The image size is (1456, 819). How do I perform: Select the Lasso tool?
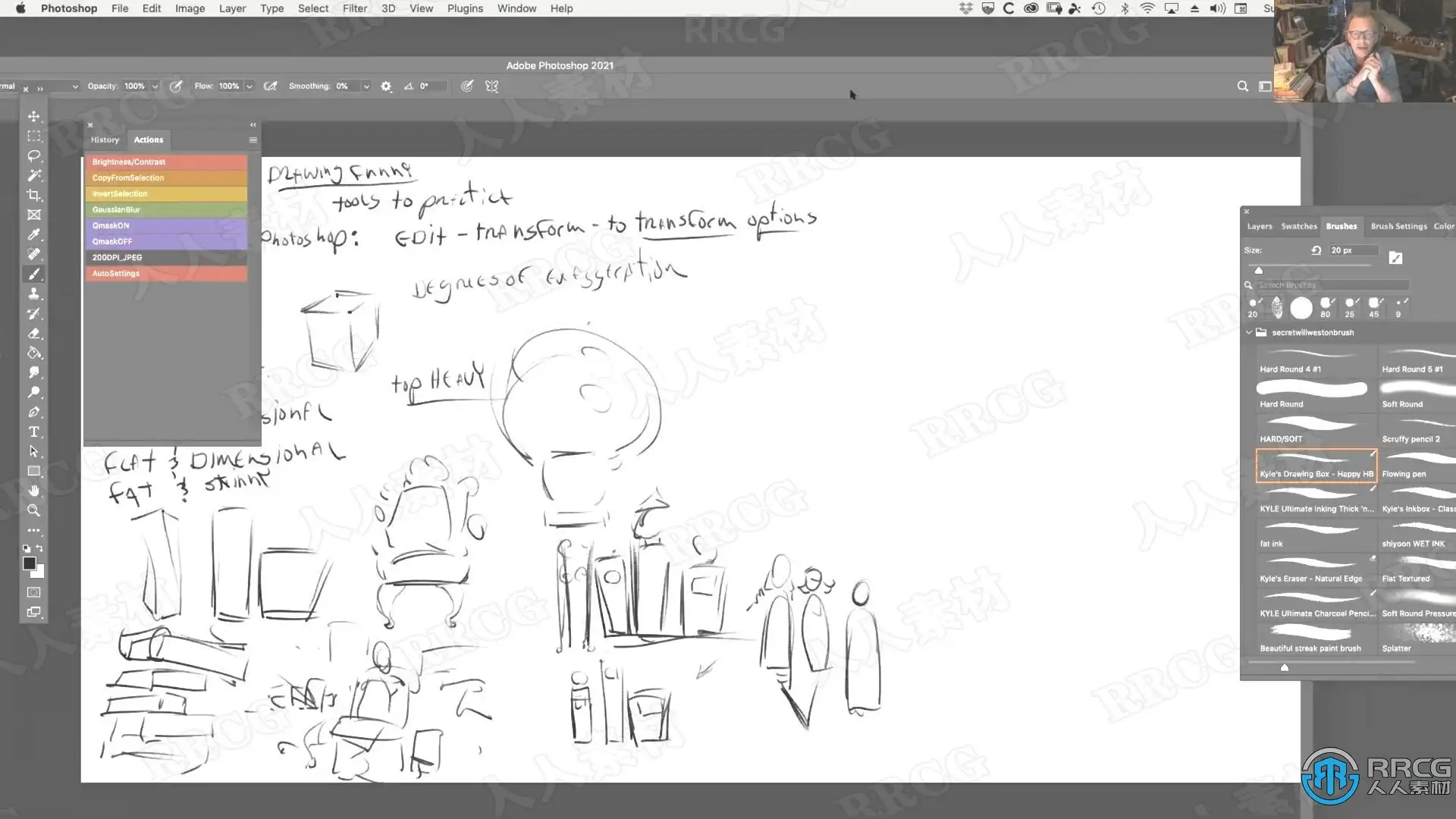(x=34, y=155)
